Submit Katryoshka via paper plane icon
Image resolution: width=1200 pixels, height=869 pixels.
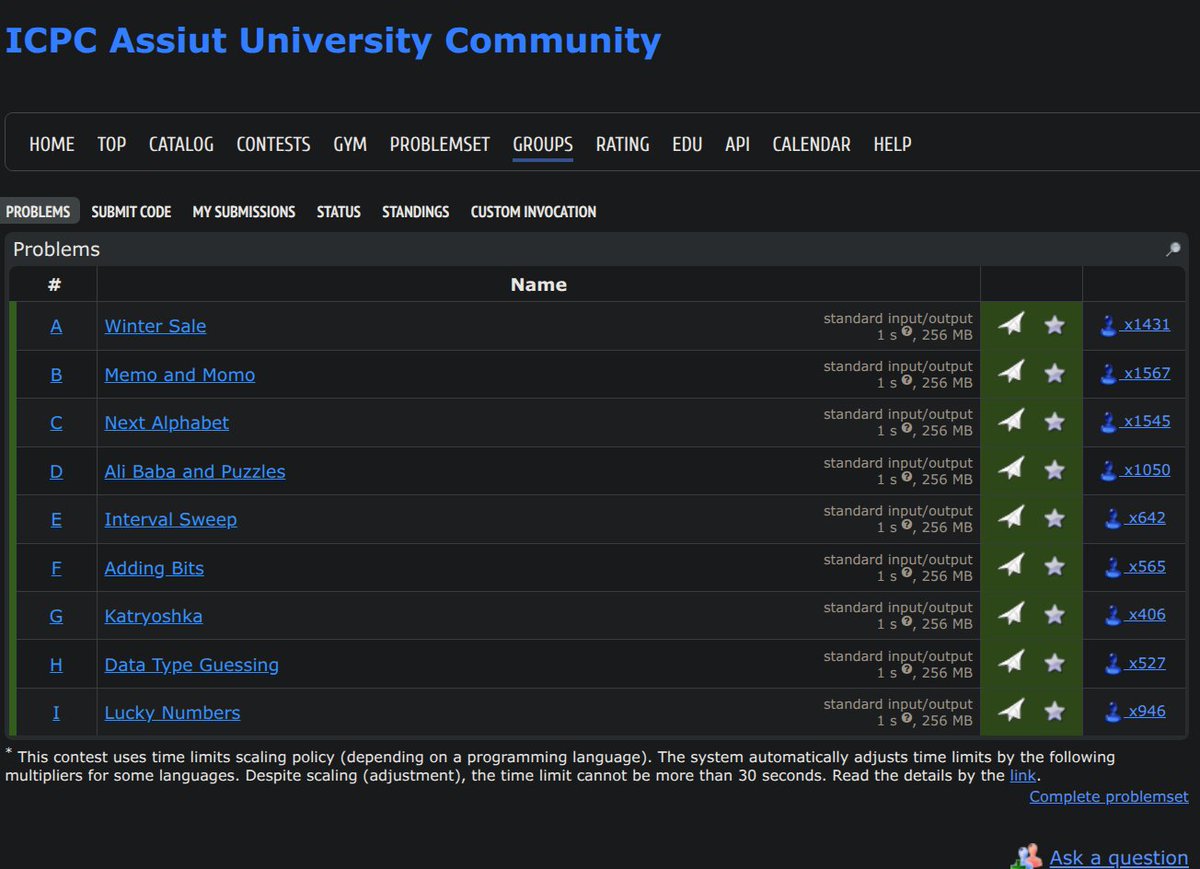tap(1011, 614)
